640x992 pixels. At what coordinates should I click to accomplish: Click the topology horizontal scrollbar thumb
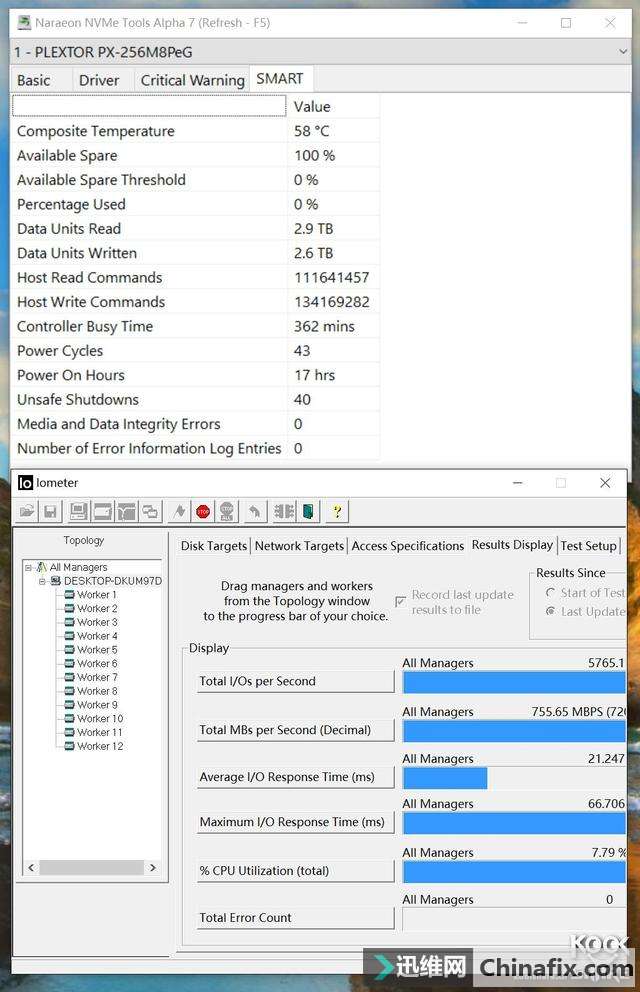[92, 867]
